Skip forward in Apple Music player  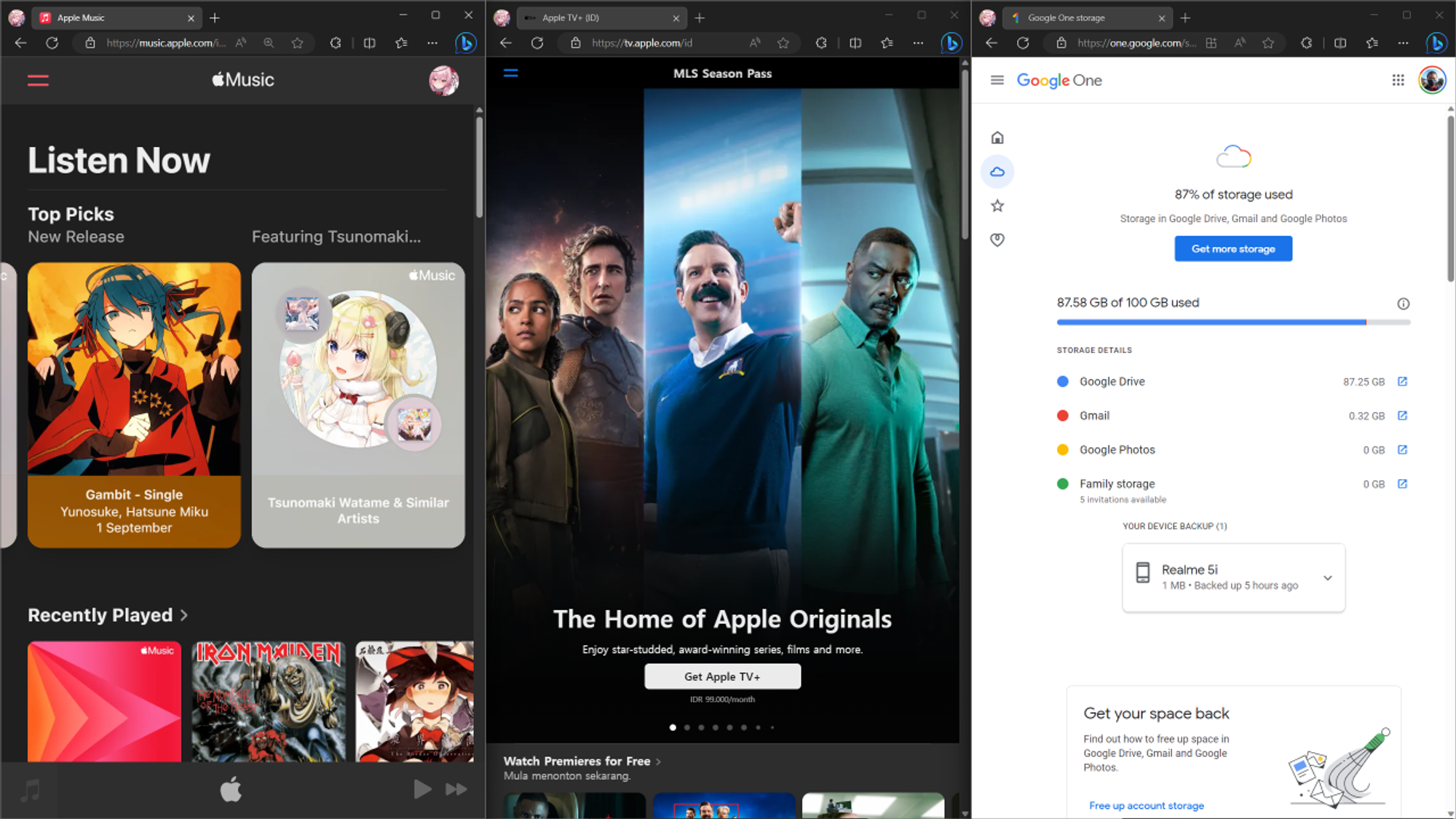pyautogui.click(x=456, y=789)
